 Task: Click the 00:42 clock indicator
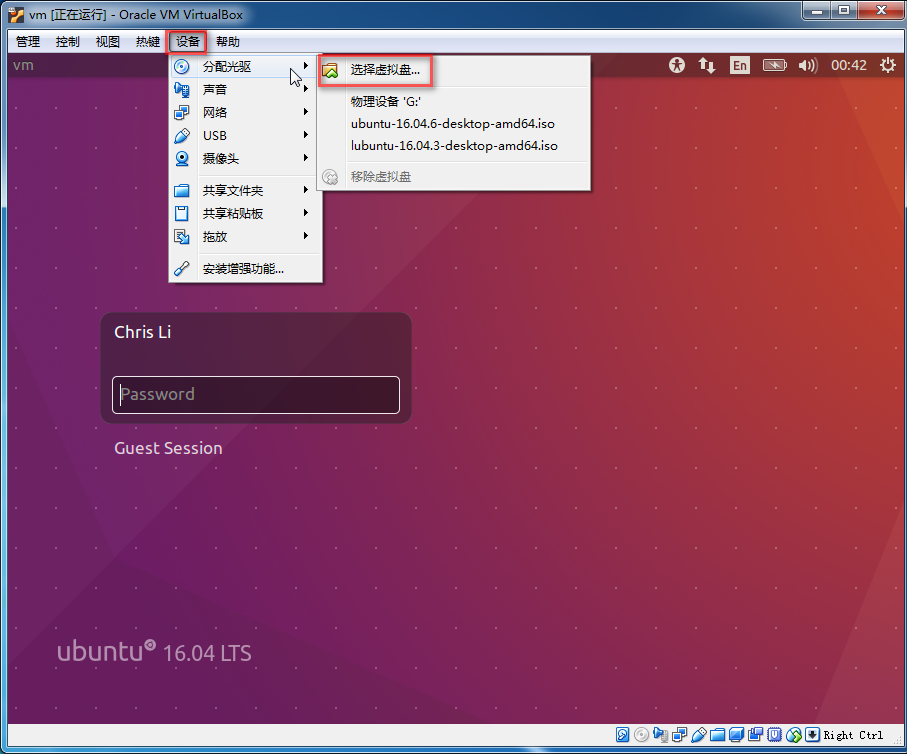pyautogui.click(x=849, y=65)
